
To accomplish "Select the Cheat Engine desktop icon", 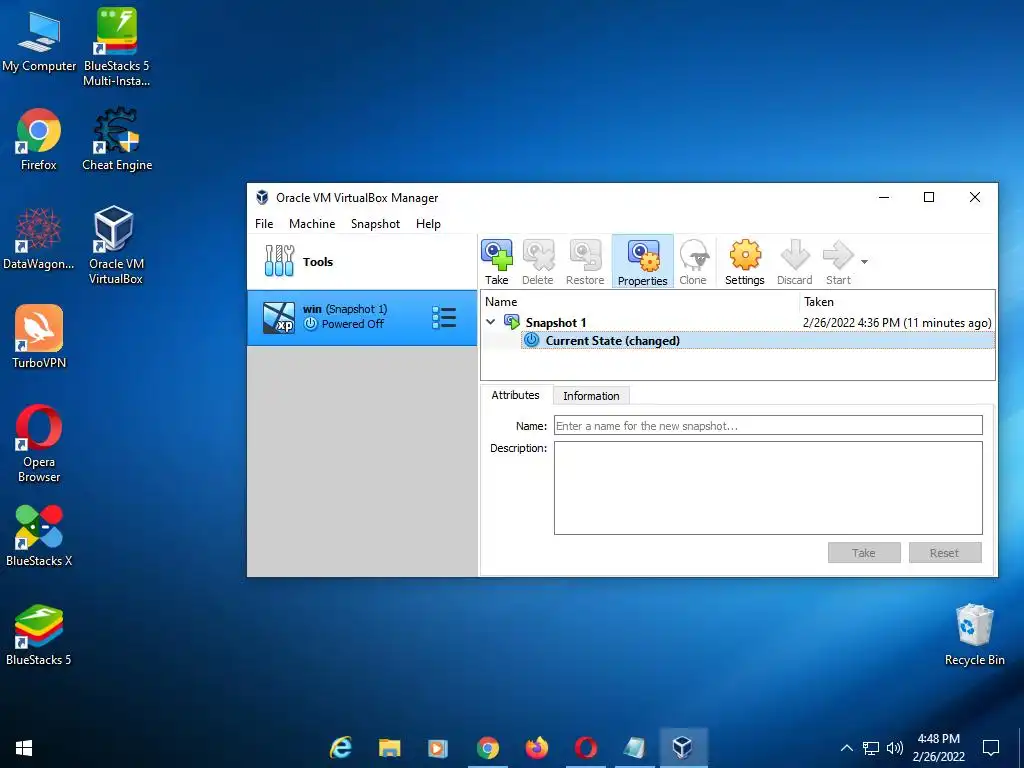I will (x=117, y=140).
